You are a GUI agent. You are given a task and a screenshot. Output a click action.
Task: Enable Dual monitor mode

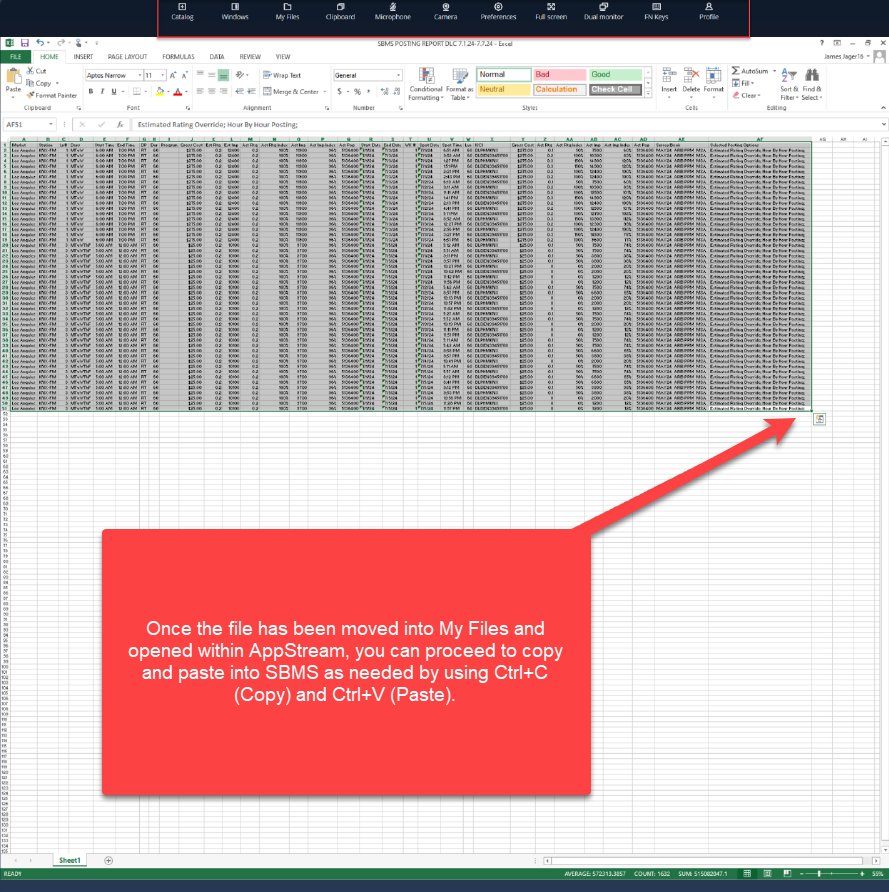click(x=603, y=11)
